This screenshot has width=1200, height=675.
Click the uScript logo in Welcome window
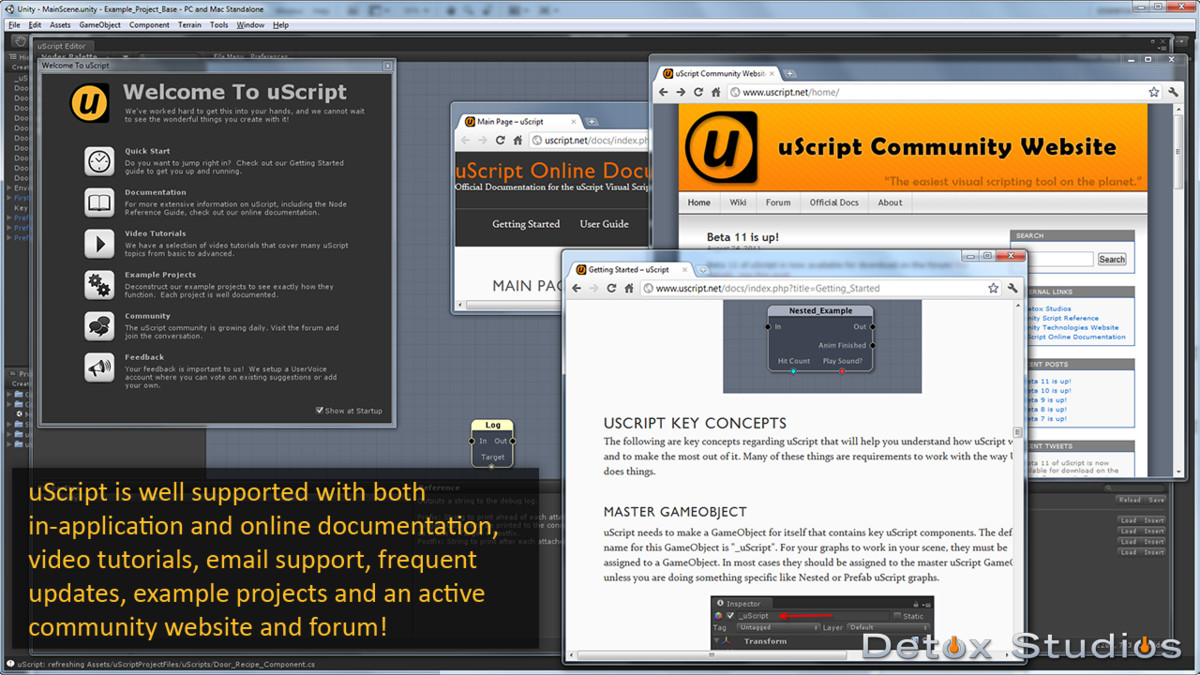(90, 103)
